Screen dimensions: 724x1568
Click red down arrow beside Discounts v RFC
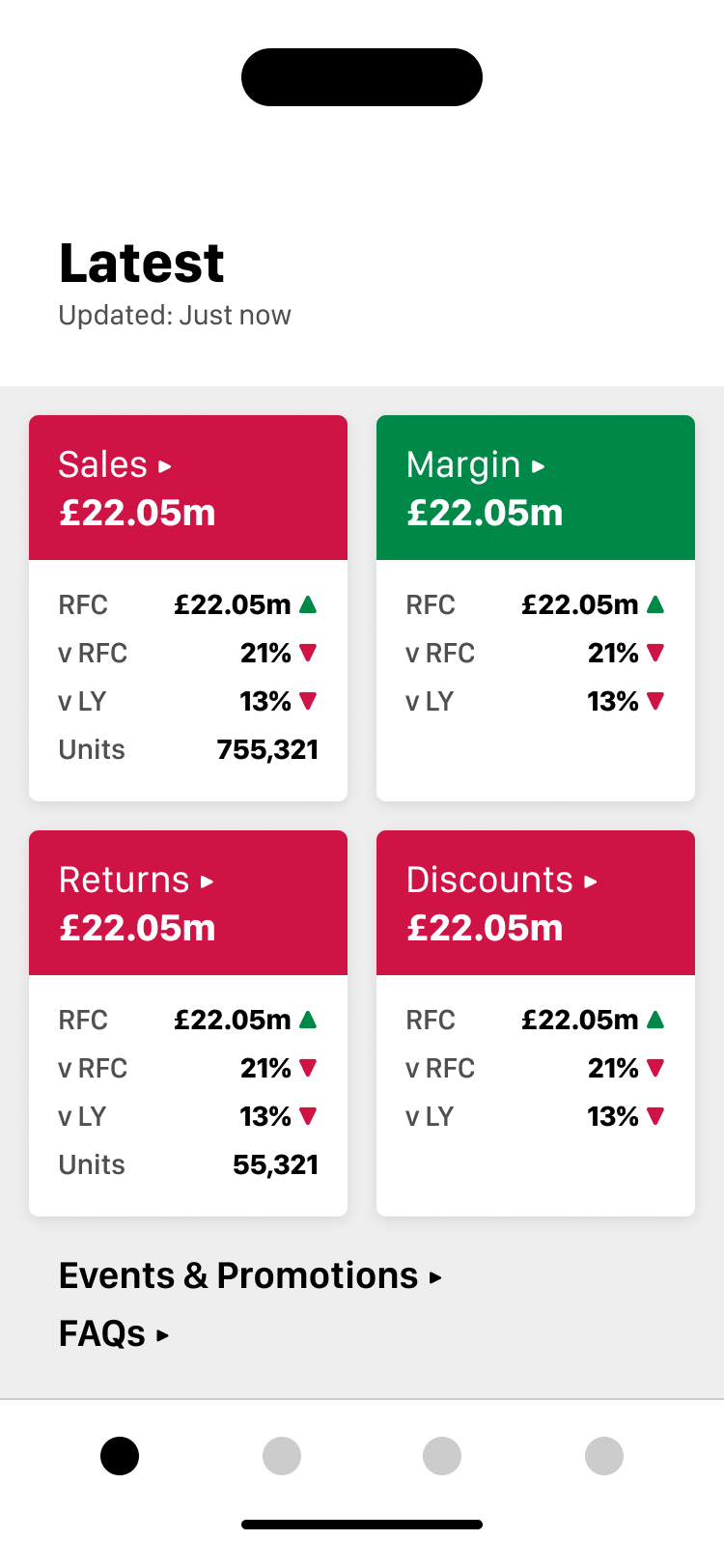pos(655,1069)
